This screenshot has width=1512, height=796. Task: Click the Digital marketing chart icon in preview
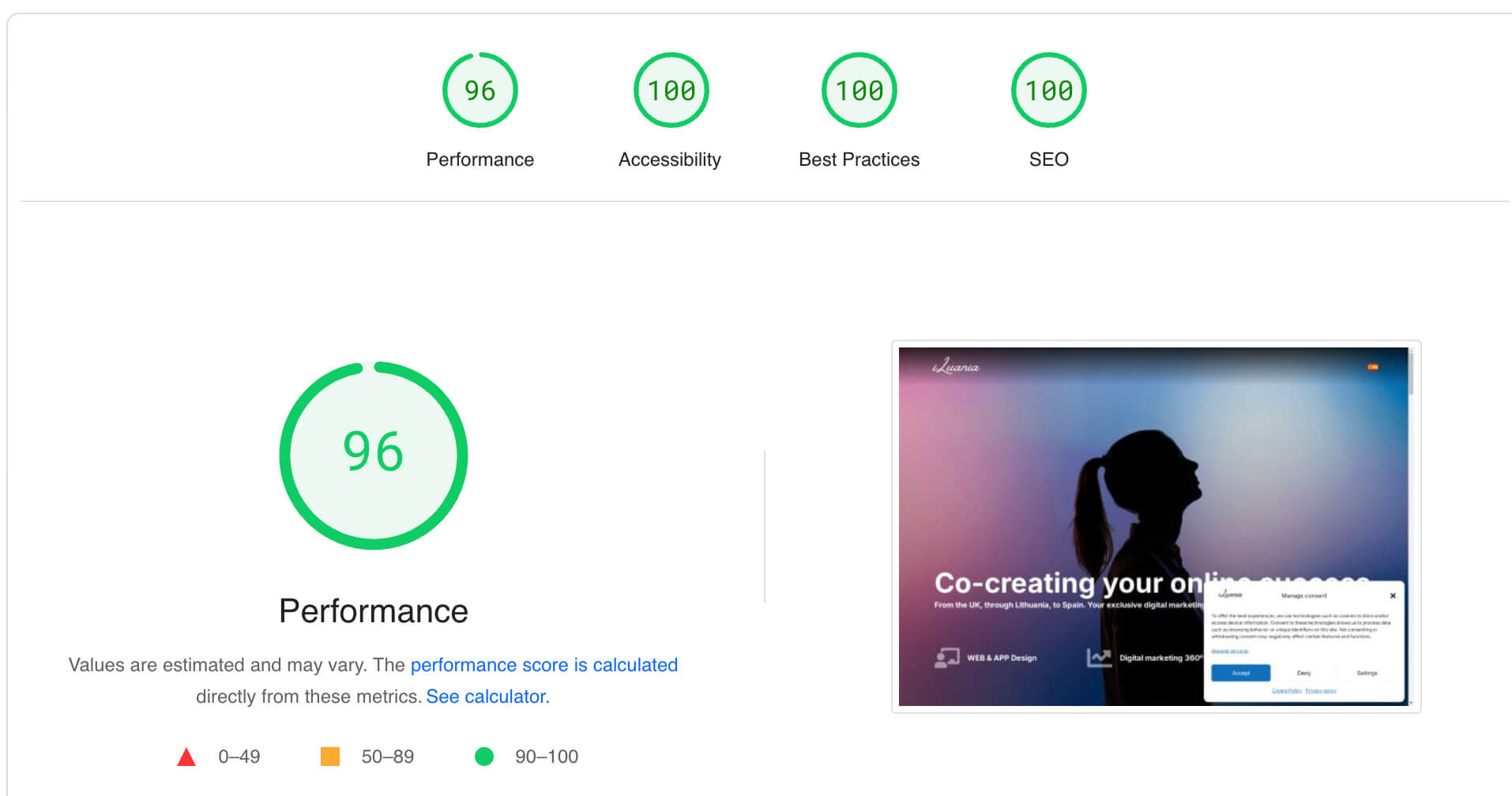(x=1098, y=658)
